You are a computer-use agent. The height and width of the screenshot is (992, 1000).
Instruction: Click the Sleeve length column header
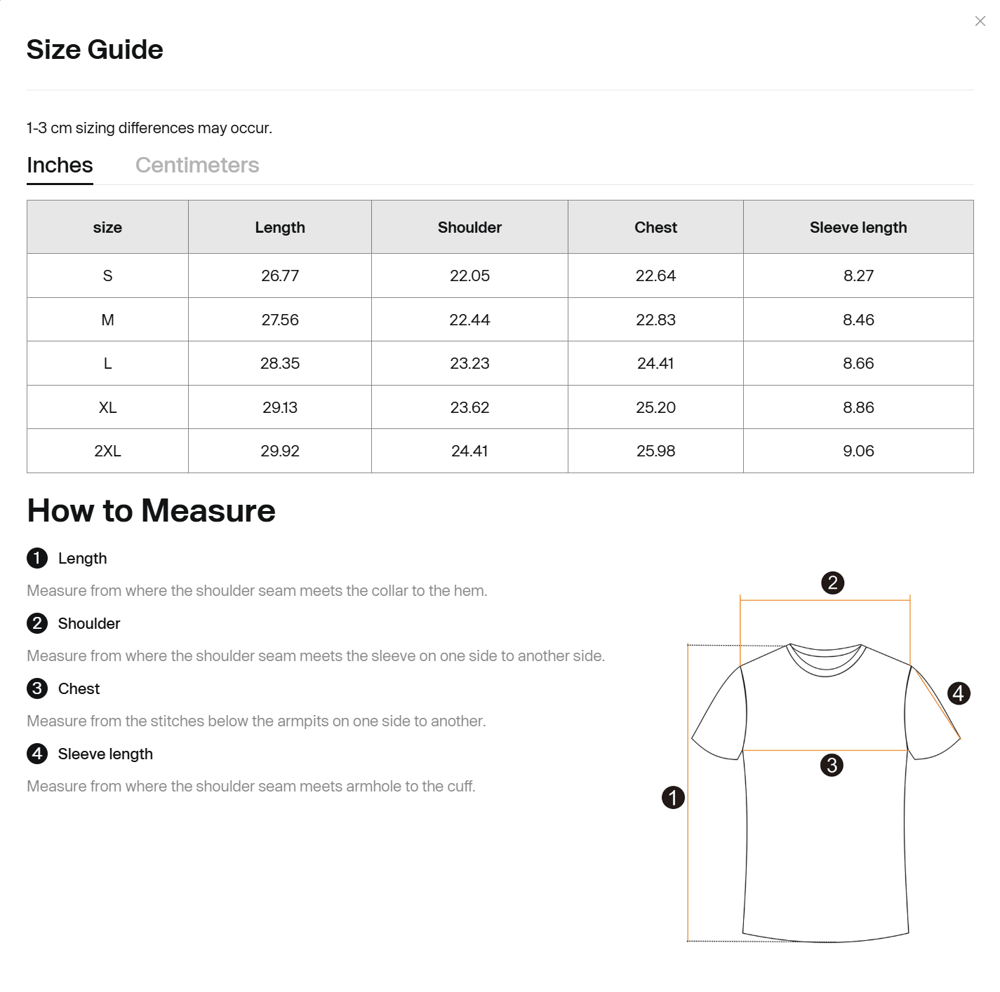[858, 227]
